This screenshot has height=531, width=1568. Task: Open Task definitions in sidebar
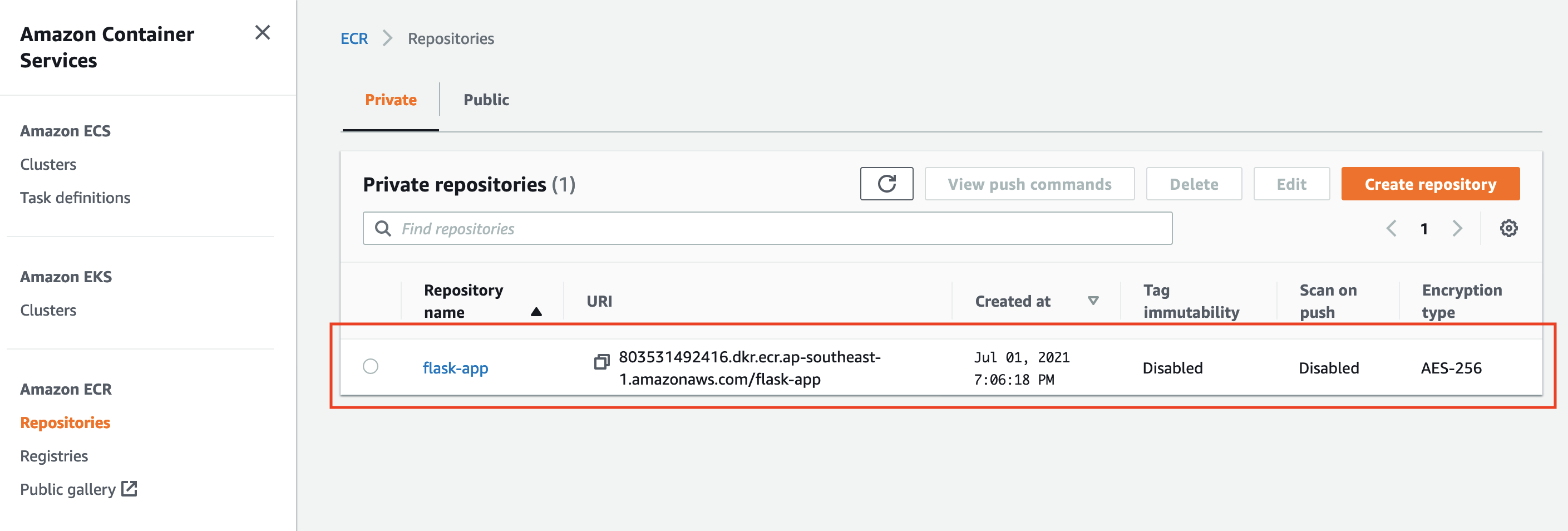click(x=75, y=198)
